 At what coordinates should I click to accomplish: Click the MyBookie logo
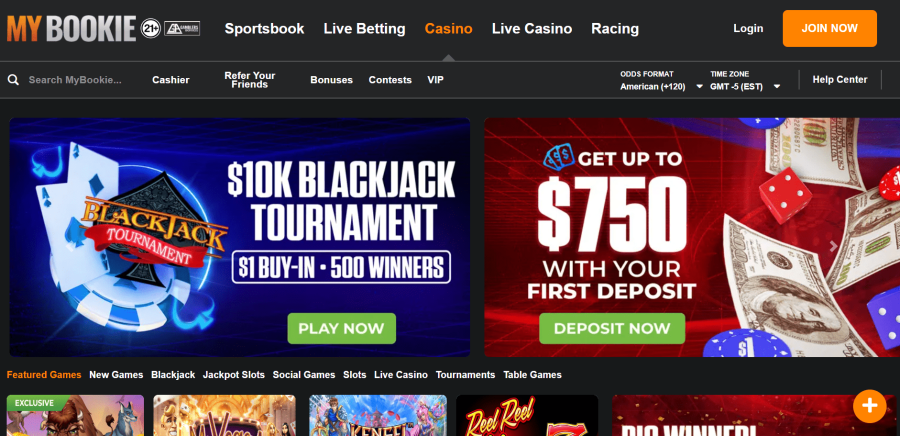71,28
